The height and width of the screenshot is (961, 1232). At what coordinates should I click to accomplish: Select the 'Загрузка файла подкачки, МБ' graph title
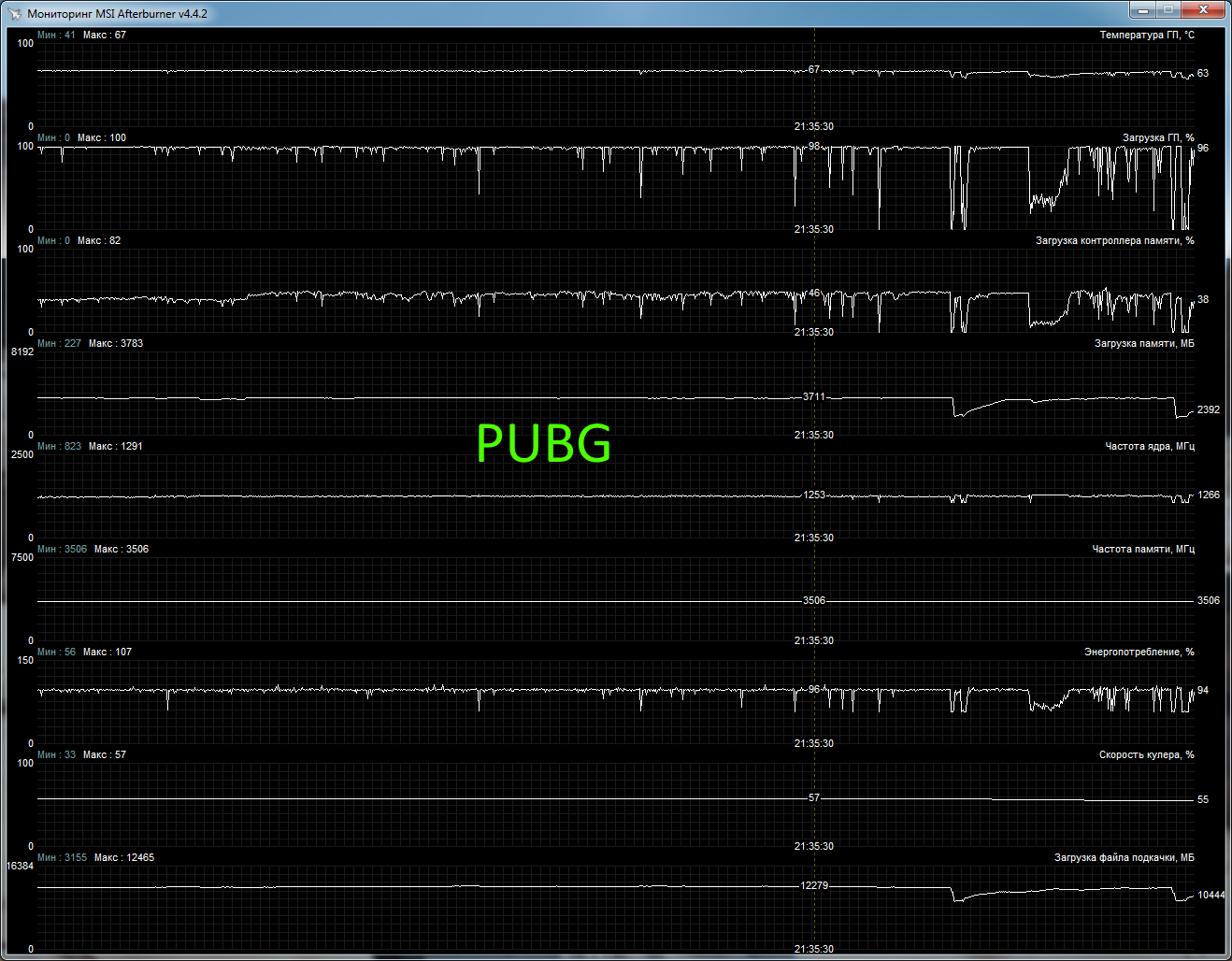[x=1125, y=858]
